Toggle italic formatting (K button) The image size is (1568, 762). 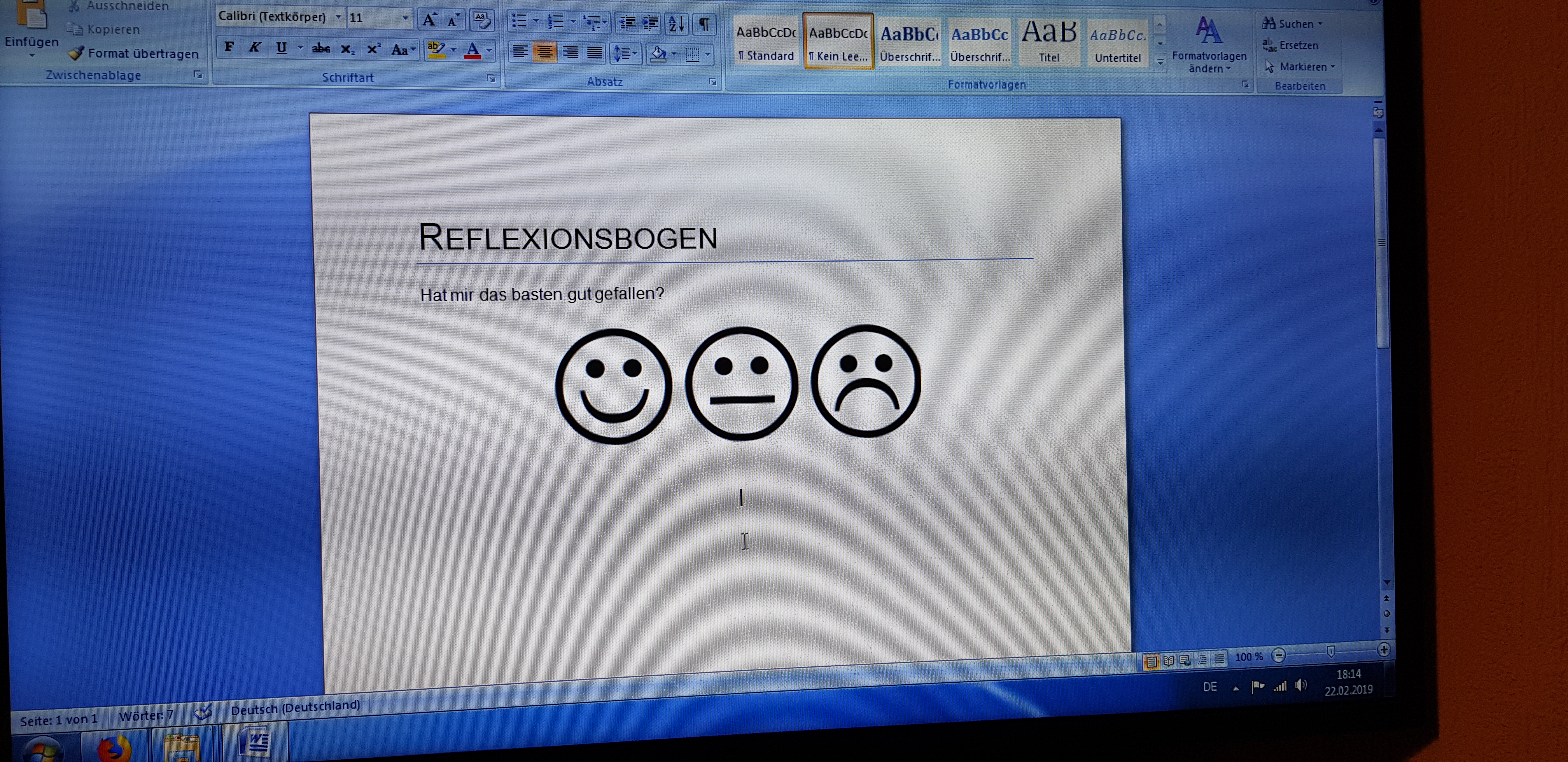point(255,47)
